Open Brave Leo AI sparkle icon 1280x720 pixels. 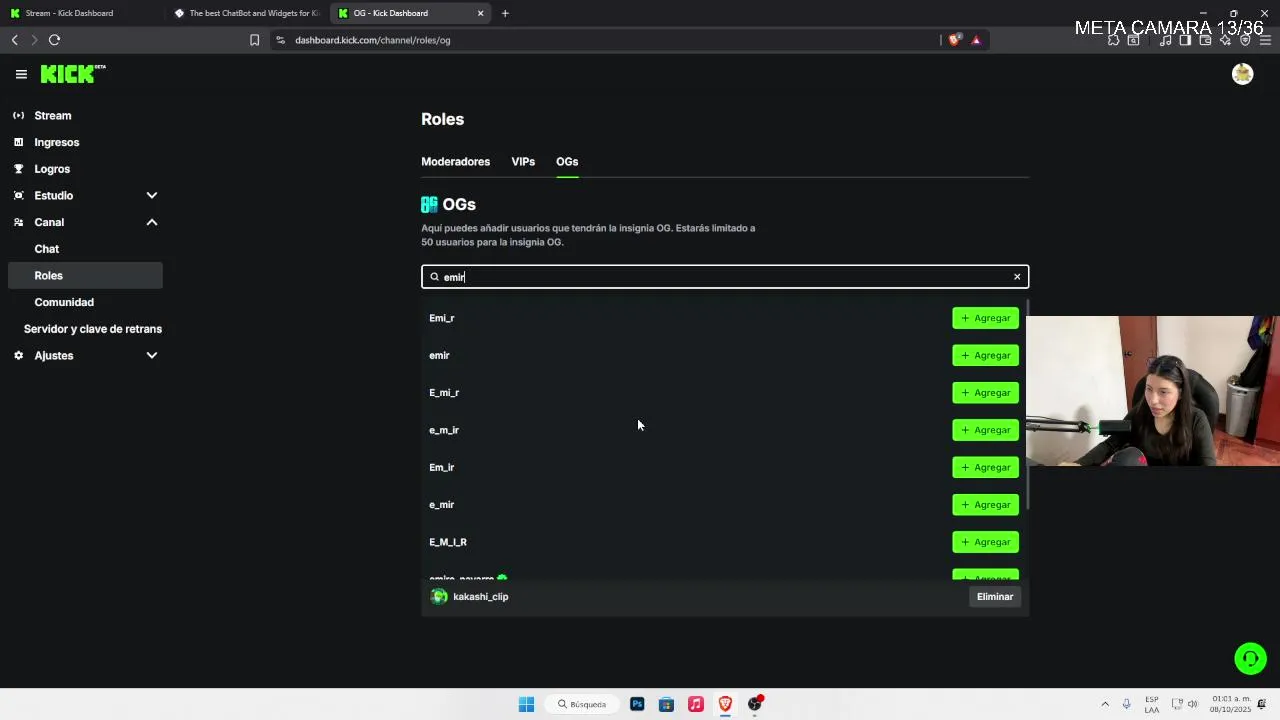click(x=1225, y=40)
